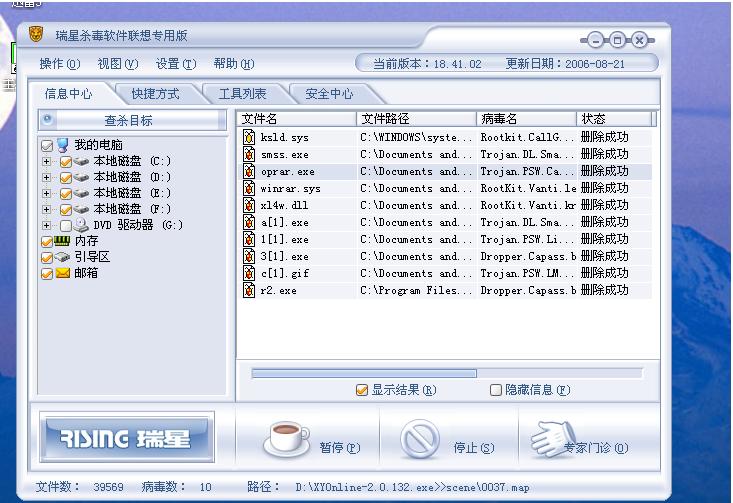The width and height of the screenshot is (733, 503).
Task: Expand the DVD 驱动器 (G:) tree node
Action: pos(46,225)
